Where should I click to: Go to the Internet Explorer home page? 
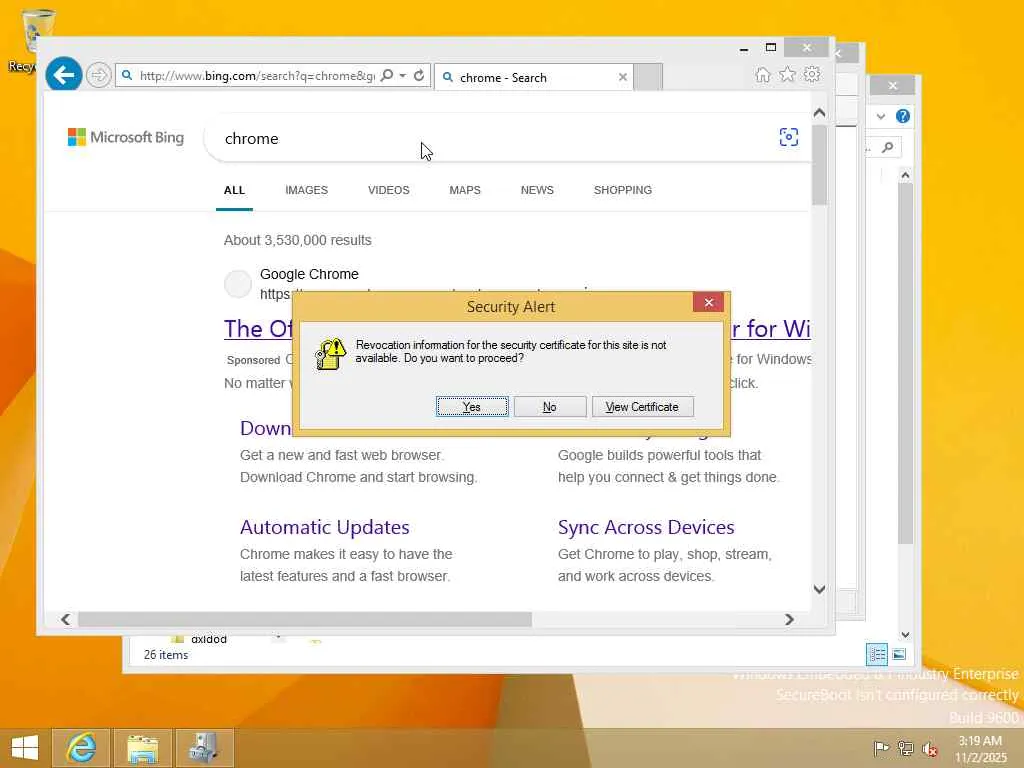pos(762,75)
